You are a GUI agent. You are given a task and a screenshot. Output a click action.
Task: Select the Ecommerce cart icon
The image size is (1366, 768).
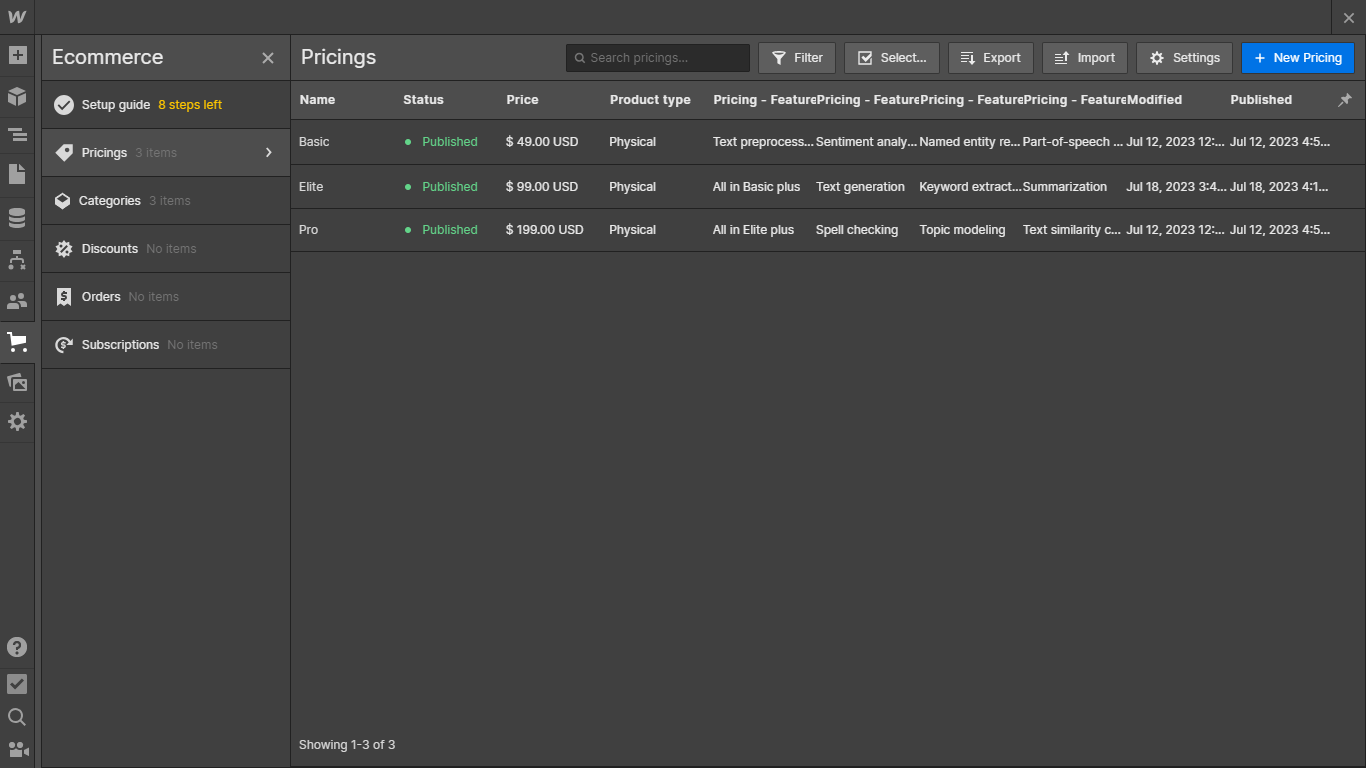click(x=17, y=341)
